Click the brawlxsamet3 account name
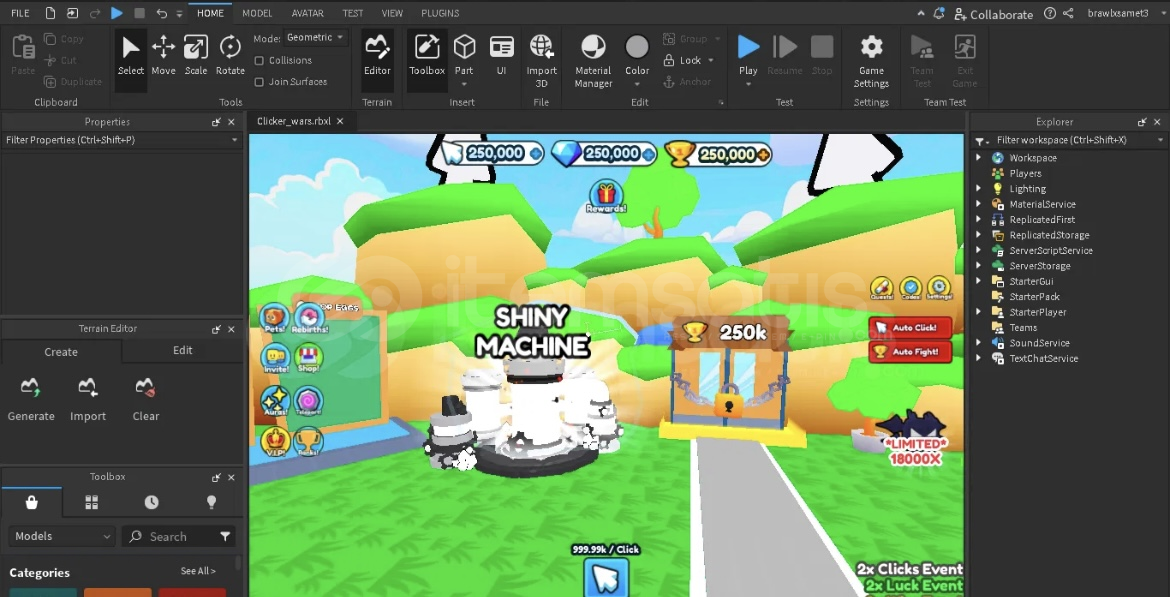Screen dimensions: 1170x597 click(x=1118, y=13)
